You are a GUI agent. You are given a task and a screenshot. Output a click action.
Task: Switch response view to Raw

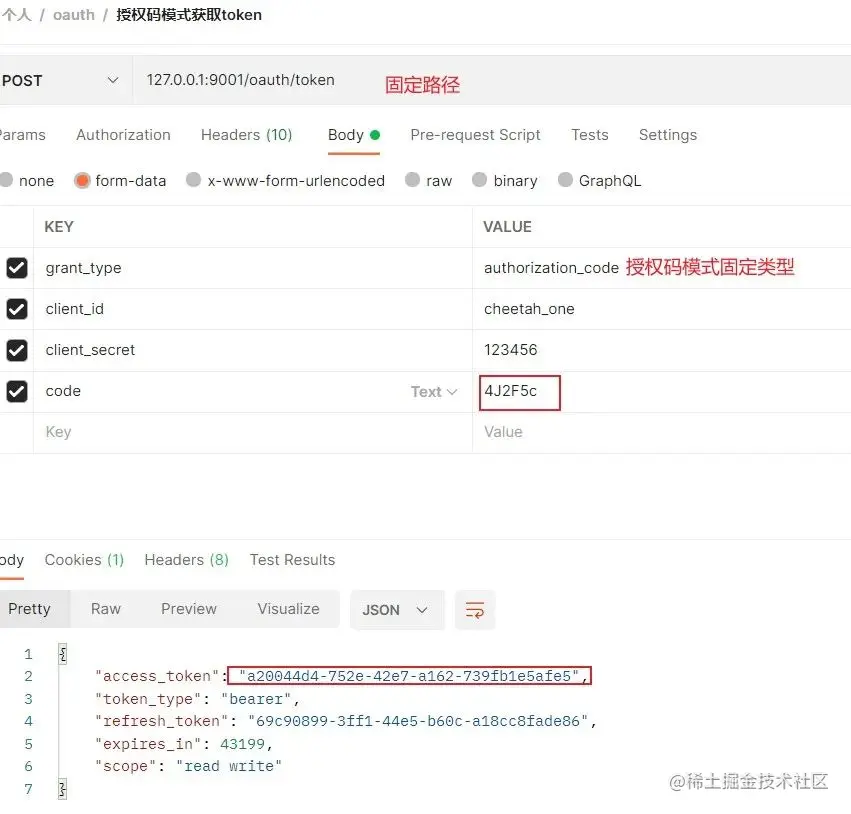coord(105,609)
